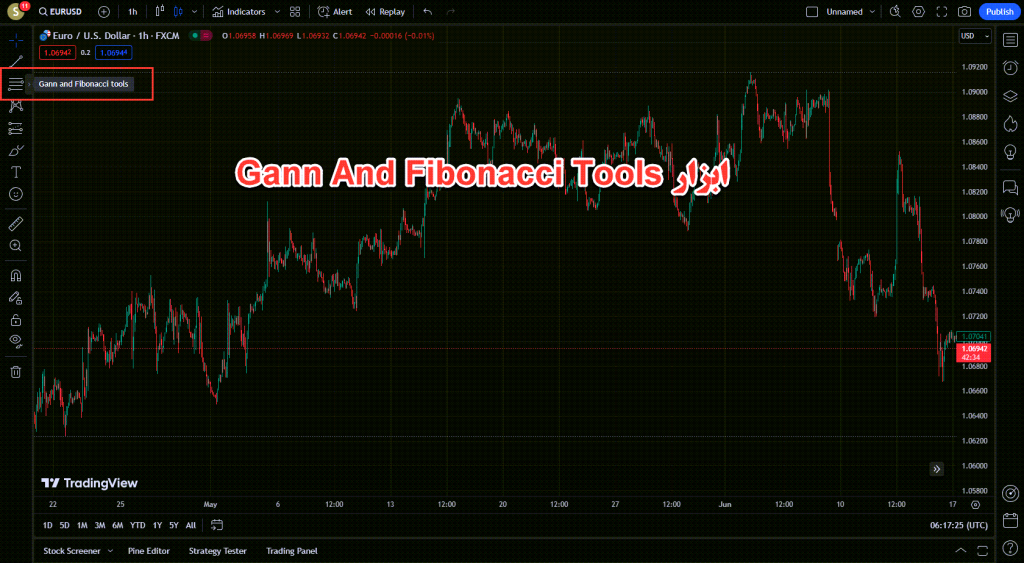The width and height of the screenshot is (1024, 563).
Task: Open the Unnamed layout dropdown
Action: tap(872, 12)
